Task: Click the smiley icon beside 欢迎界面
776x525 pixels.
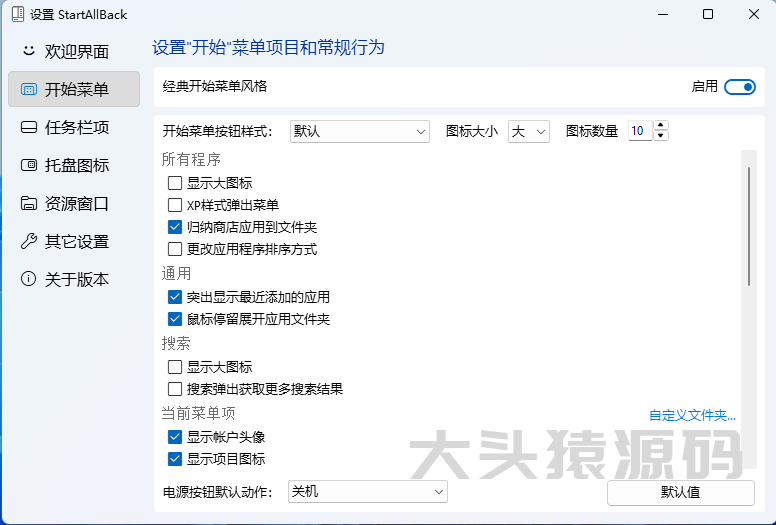Action: click(x=29, y=51)
